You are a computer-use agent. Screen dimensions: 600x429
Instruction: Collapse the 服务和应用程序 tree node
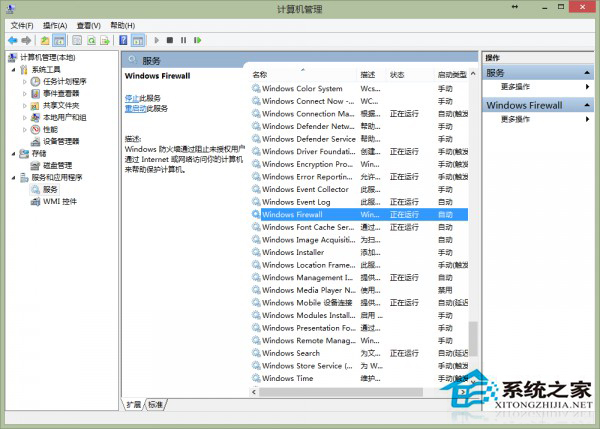[14, 178]
